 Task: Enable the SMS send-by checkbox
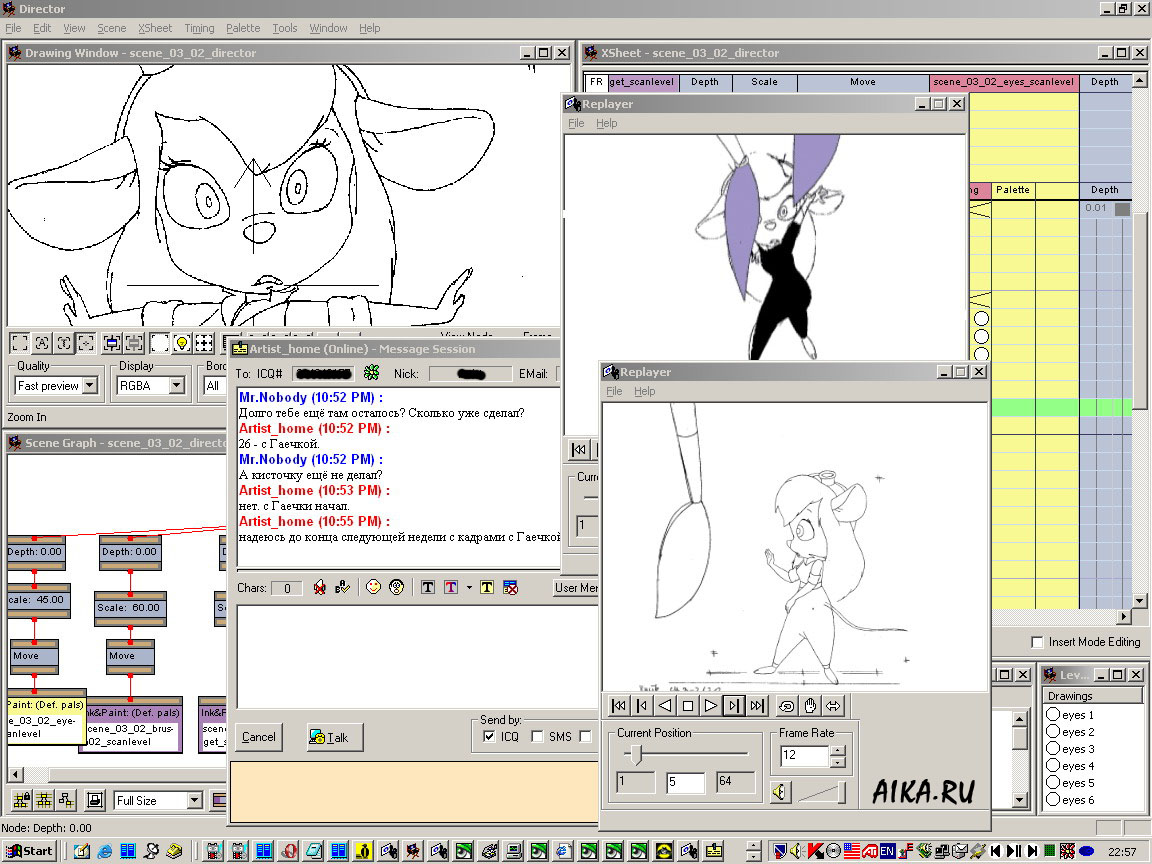(537, 736)
